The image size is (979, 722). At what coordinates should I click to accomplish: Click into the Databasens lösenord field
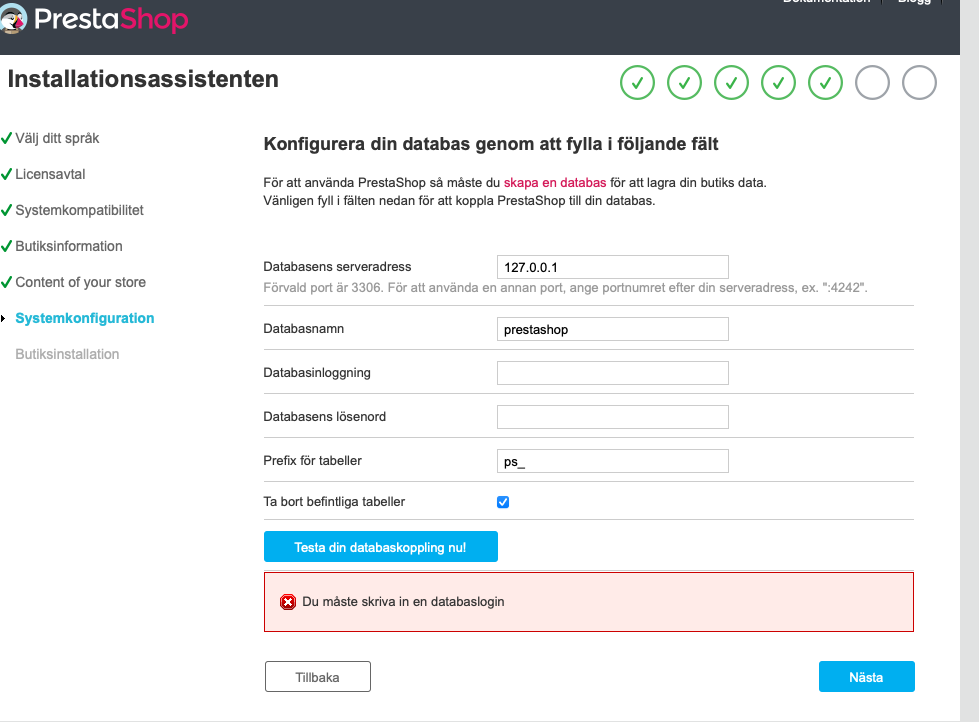pos(612,417)
